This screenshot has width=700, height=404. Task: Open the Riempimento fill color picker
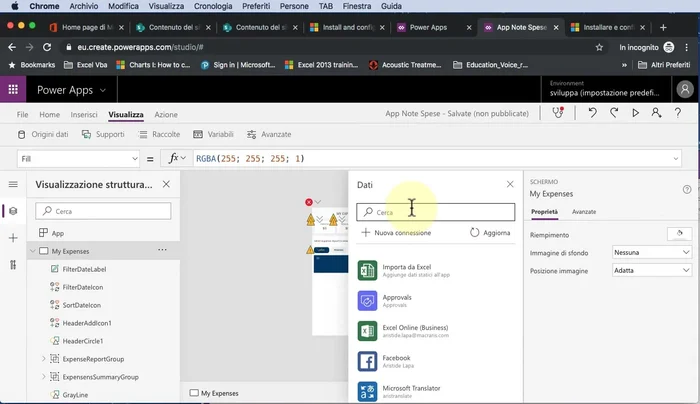point(679,234)
